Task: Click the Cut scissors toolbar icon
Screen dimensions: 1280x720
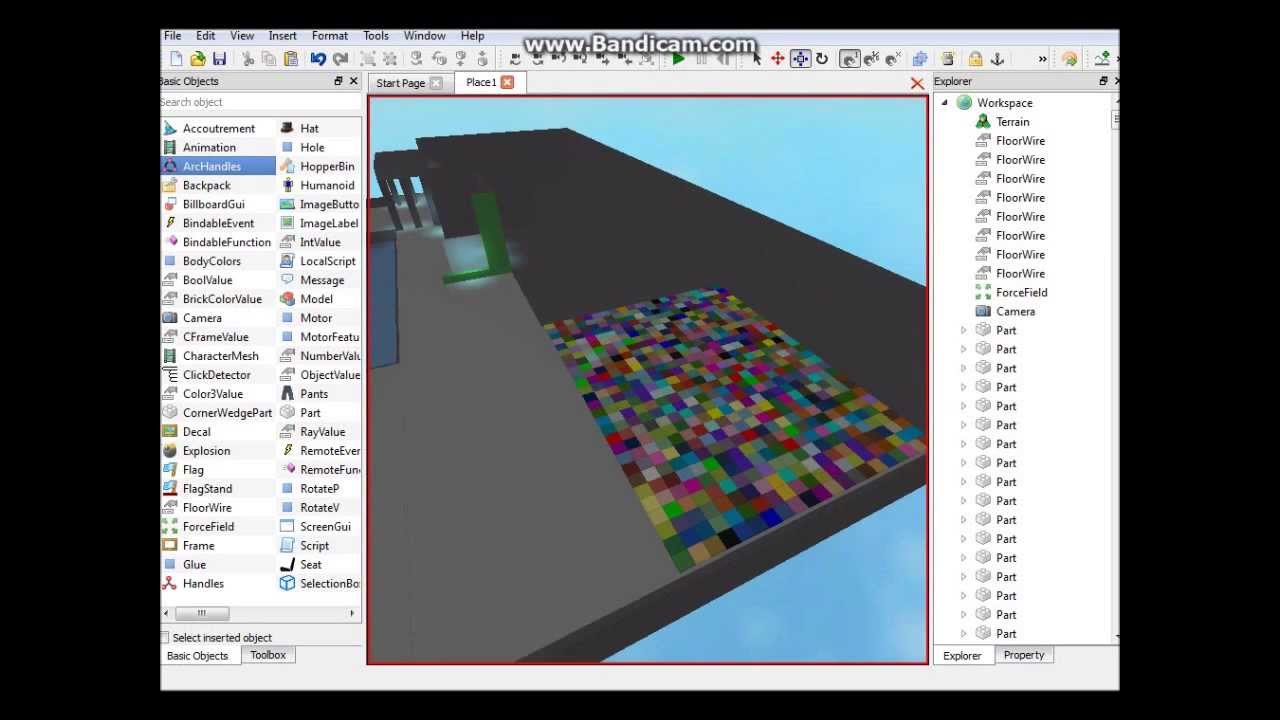Action: point(248,59)
